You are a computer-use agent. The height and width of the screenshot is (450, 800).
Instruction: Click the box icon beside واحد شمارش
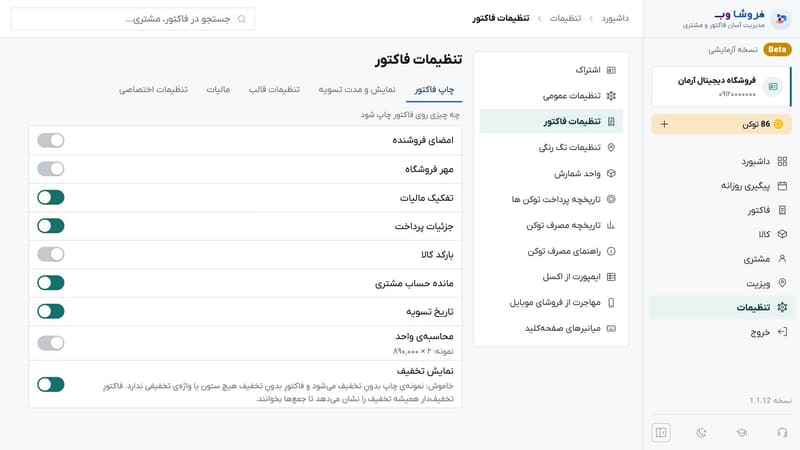pos(611,173)
